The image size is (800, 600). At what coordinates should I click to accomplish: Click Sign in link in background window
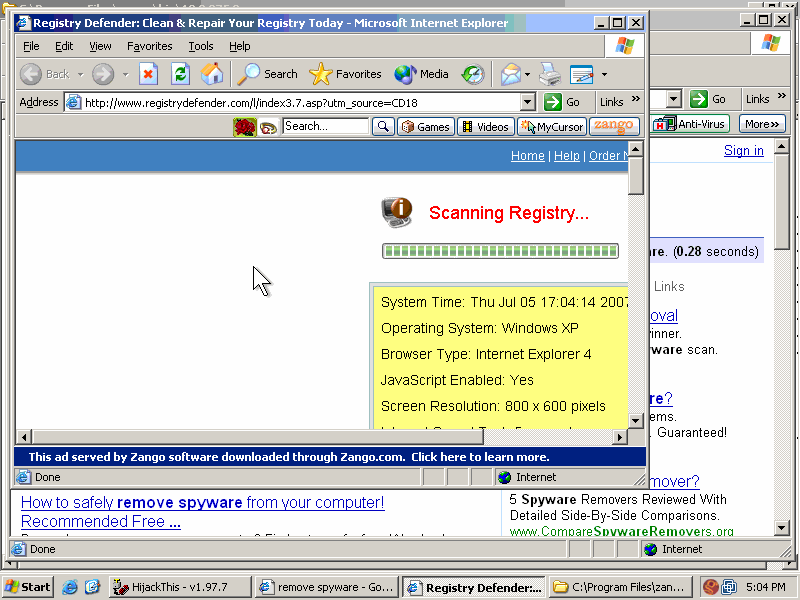point(743,151)
